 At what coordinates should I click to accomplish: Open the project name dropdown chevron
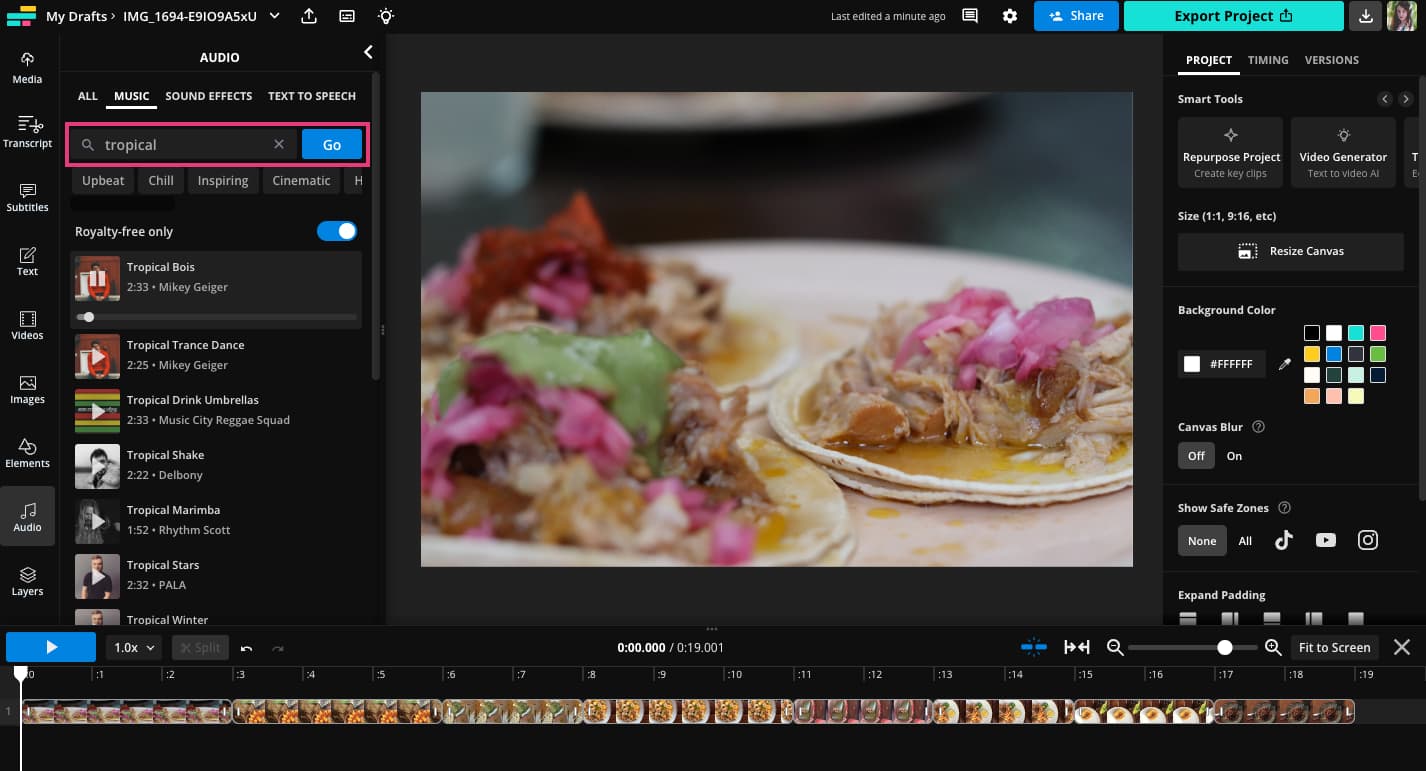click(275, 16)
